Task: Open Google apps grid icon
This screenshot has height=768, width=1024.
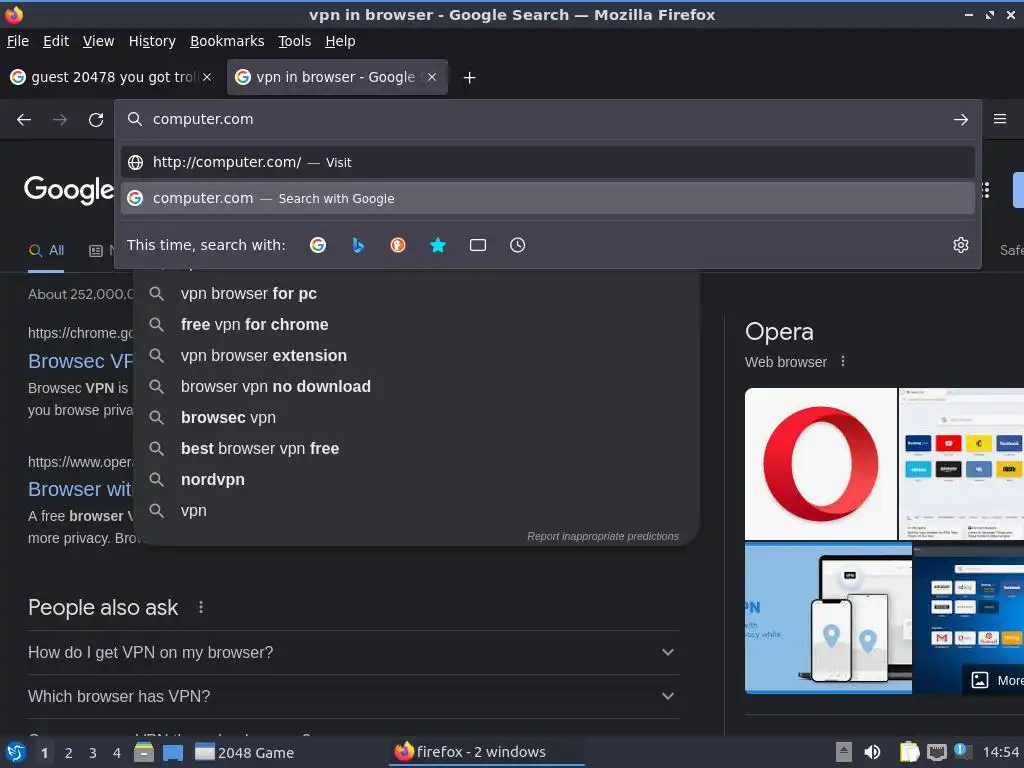Action: (x=985, y=190)
